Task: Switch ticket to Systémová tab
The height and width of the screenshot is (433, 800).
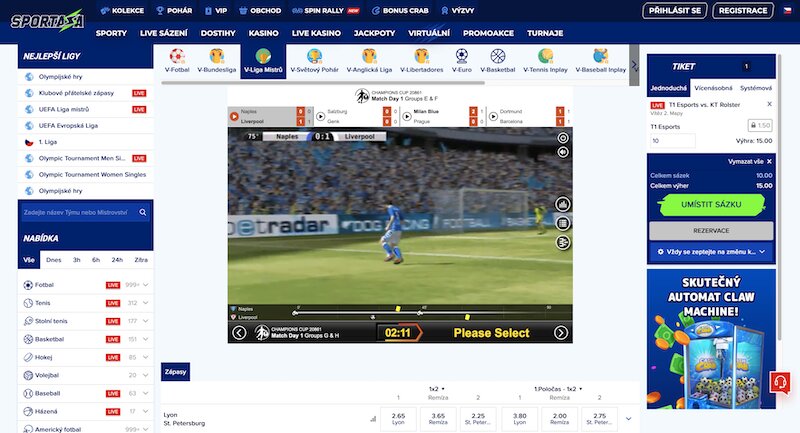Action: (756, 88)
